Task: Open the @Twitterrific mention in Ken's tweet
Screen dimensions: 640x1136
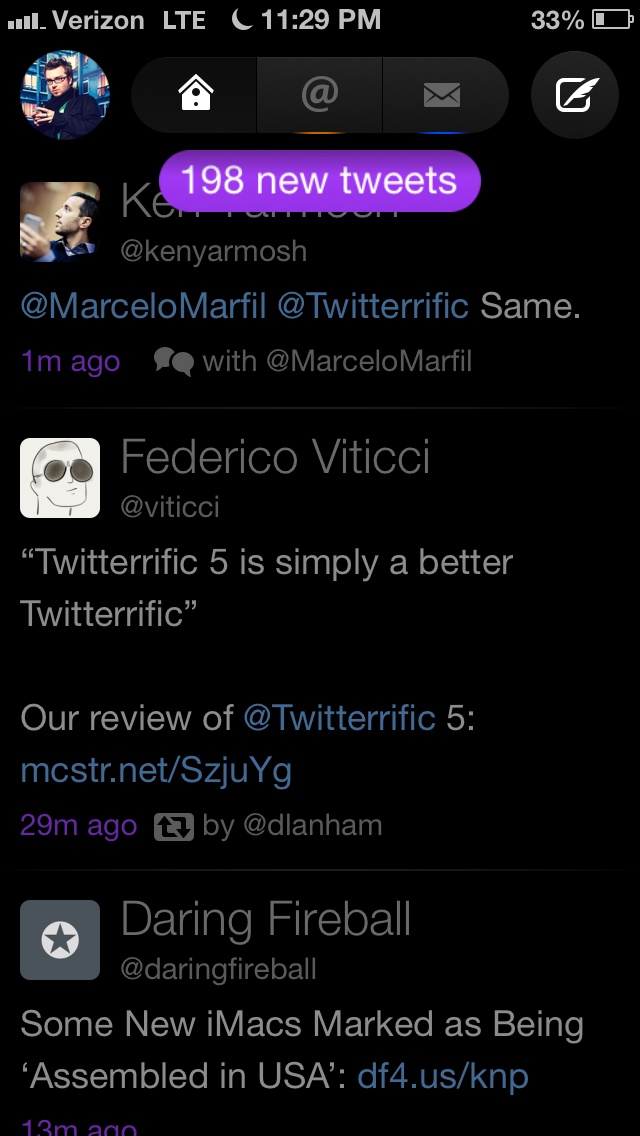Action: [x=373, y=306]
